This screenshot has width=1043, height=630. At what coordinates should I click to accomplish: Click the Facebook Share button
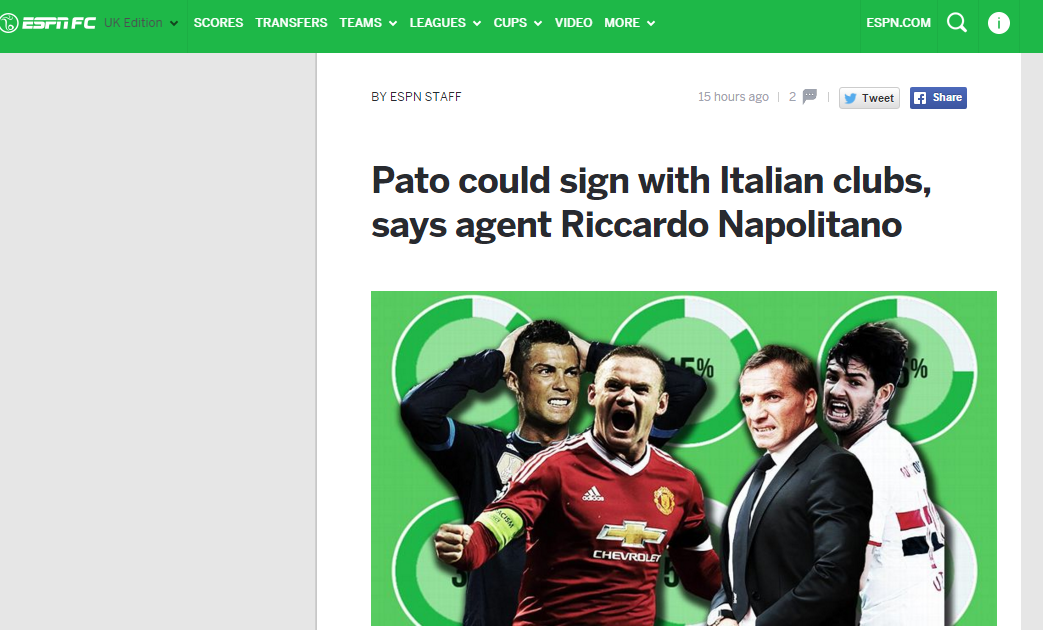[938, 98]
